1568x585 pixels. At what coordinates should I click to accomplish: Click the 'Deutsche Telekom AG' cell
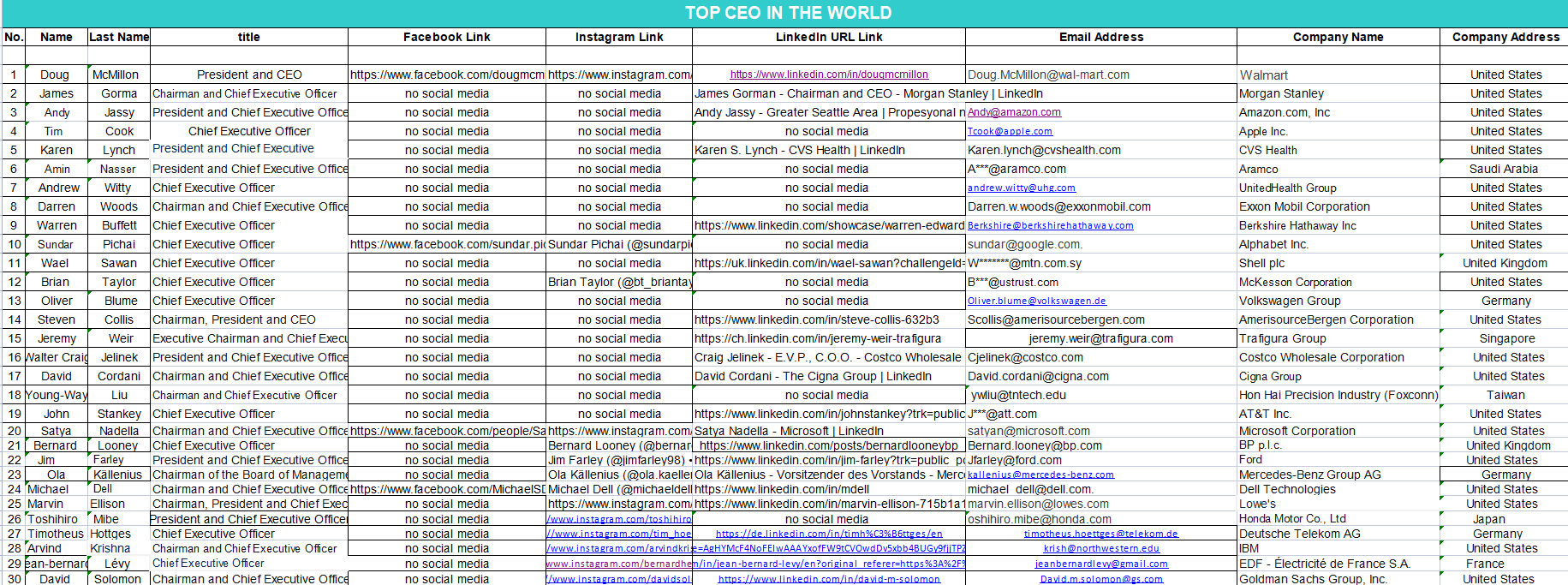point(1338,534)
